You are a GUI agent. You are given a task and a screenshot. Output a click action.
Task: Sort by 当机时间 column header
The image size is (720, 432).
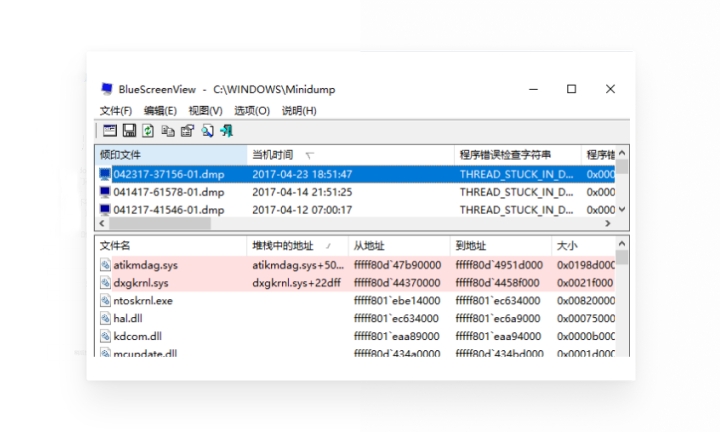pos(351,155)
